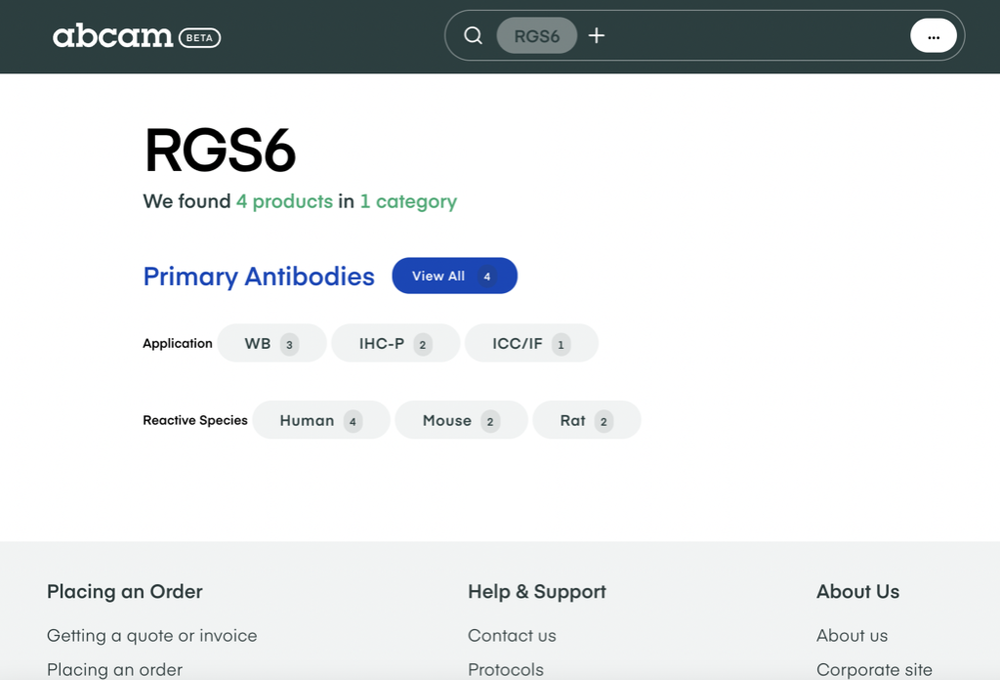Filter by Mouse reactive species
Screen dimensions: 1000x680
tap(461, 420)
